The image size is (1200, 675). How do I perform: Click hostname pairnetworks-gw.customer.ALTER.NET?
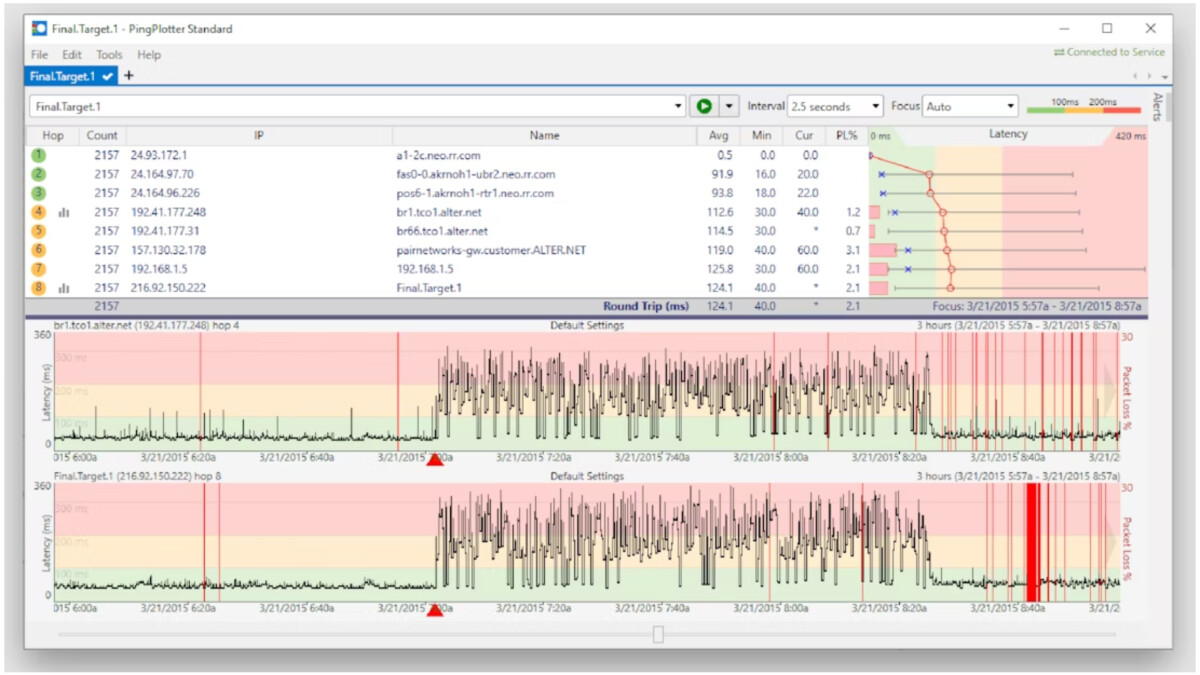pyautogui.click(x=491, y=250)
